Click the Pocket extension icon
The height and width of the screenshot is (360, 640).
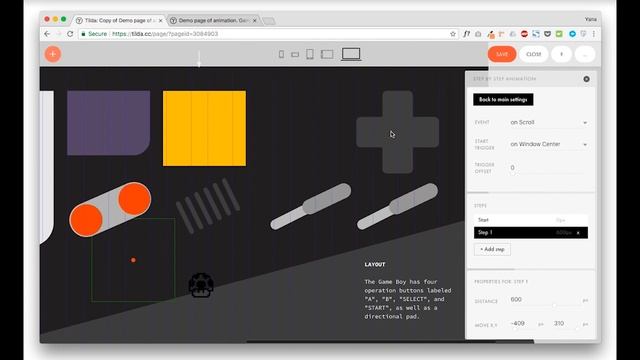coord(547,34)
